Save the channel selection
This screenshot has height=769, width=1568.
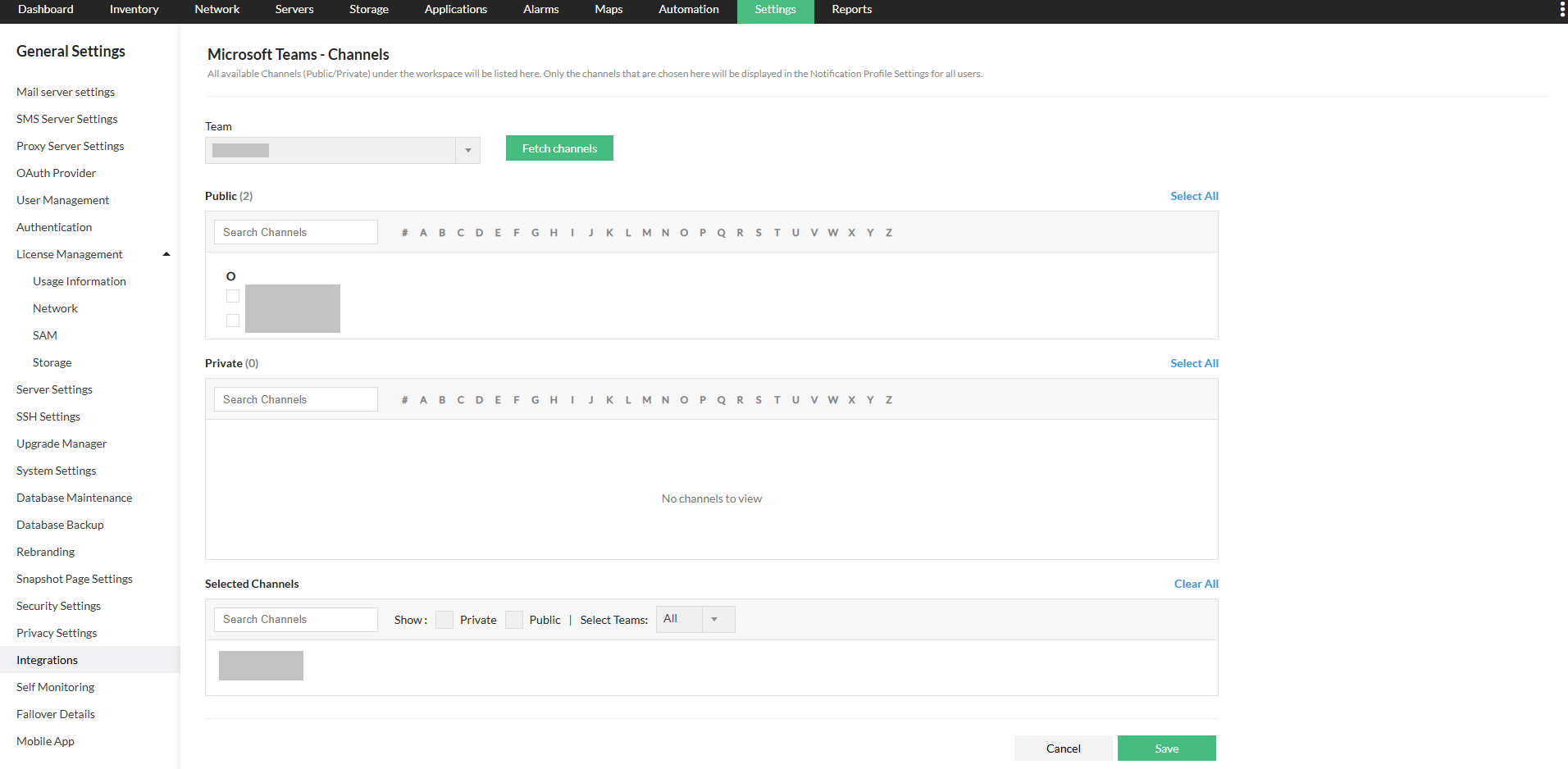[1167, 749]
